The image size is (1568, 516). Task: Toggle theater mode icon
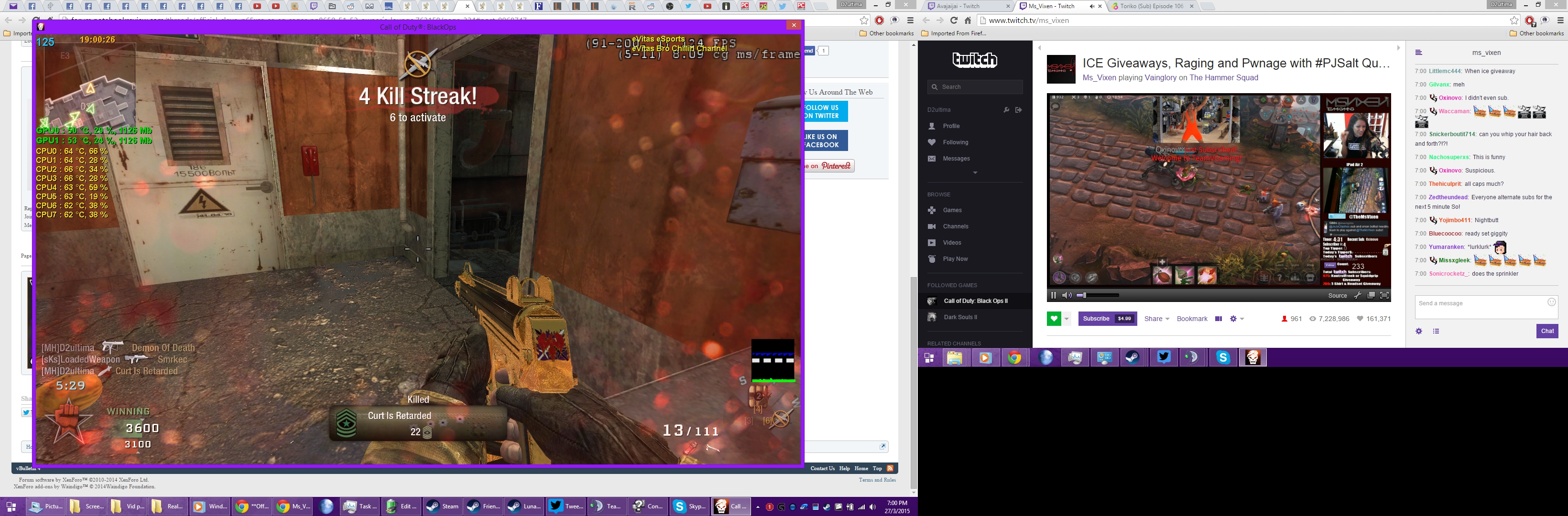coord(1218,319)
